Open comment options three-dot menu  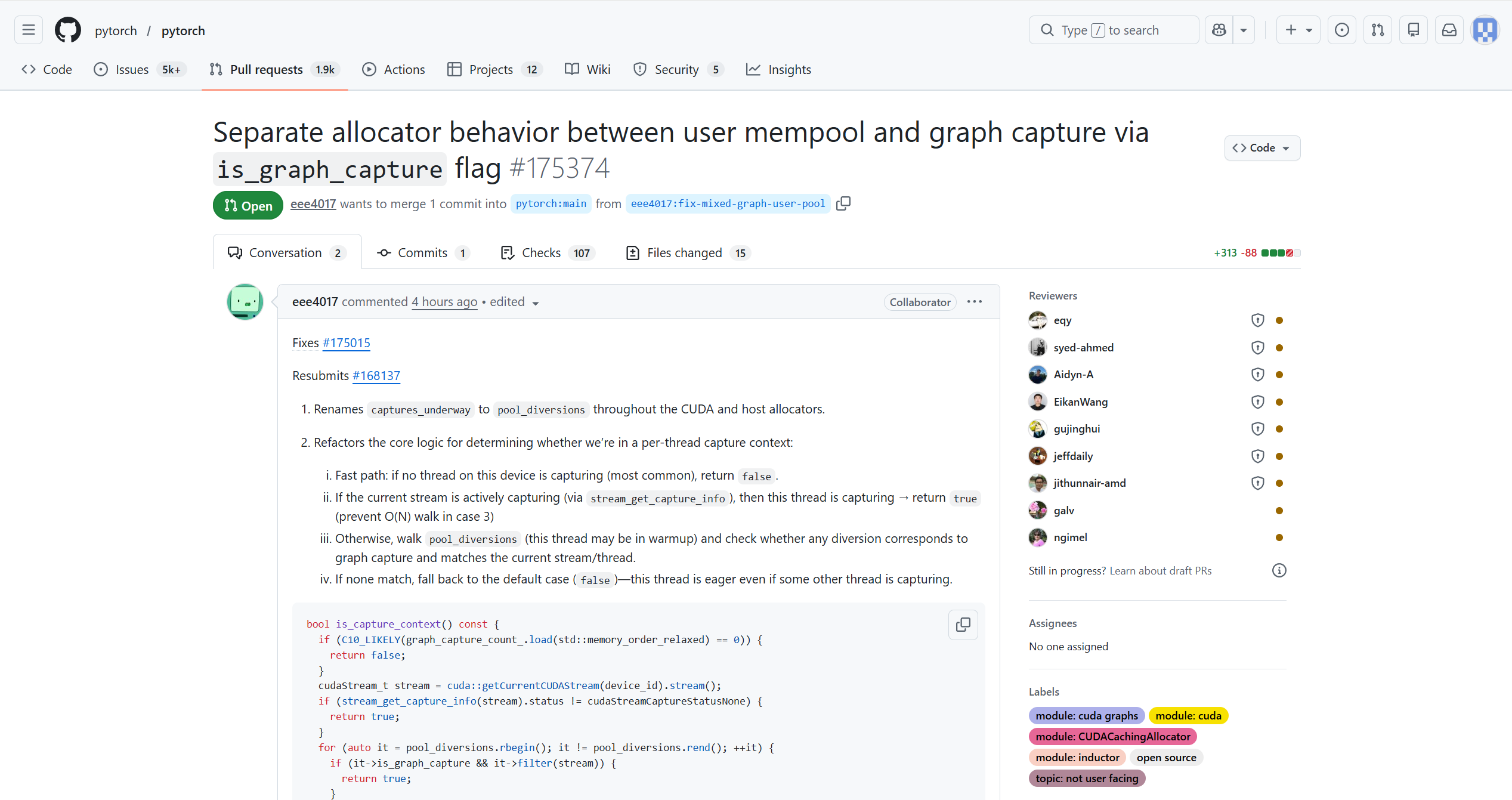coord(975,302)
